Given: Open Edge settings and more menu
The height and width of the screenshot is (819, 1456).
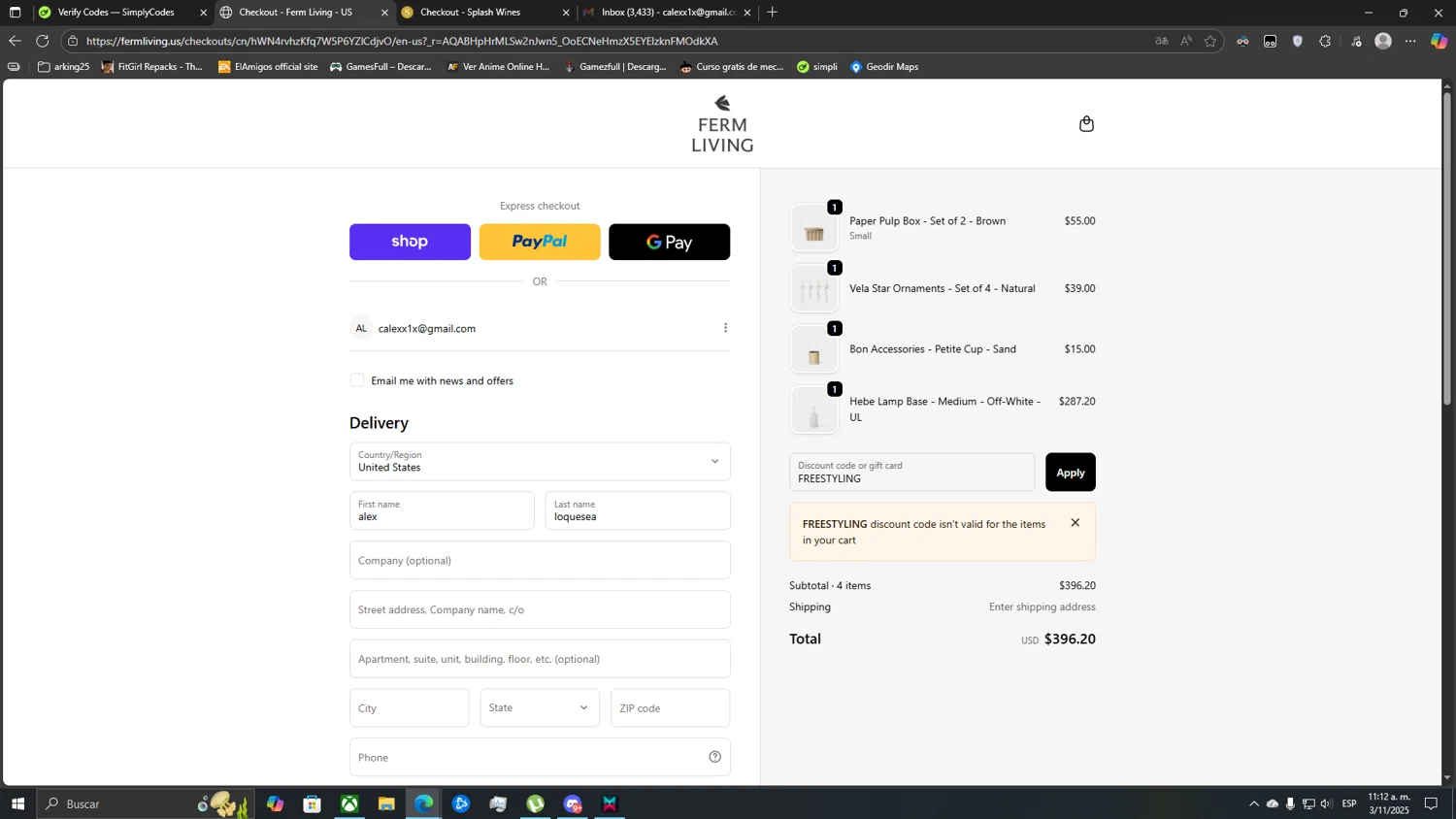Looking at the screenshot, I should click(x=1410, y=41).
